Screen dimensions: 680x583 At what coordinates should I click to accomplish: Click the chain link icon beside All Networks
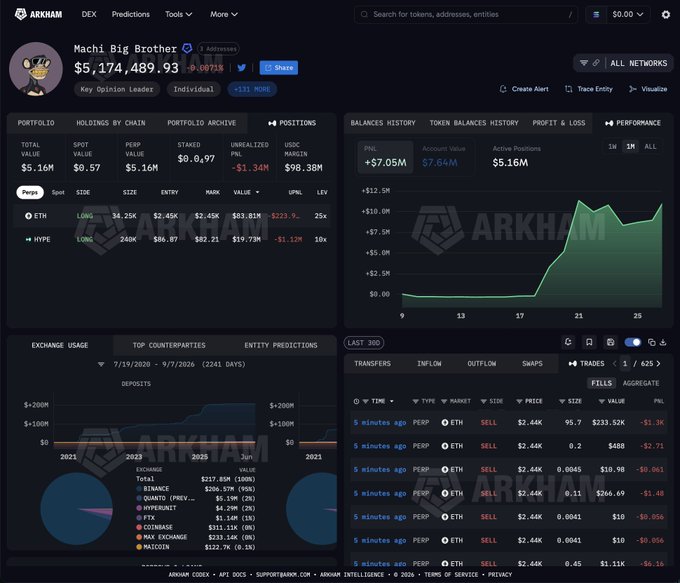pyautogui.click(x=596, y=63)
